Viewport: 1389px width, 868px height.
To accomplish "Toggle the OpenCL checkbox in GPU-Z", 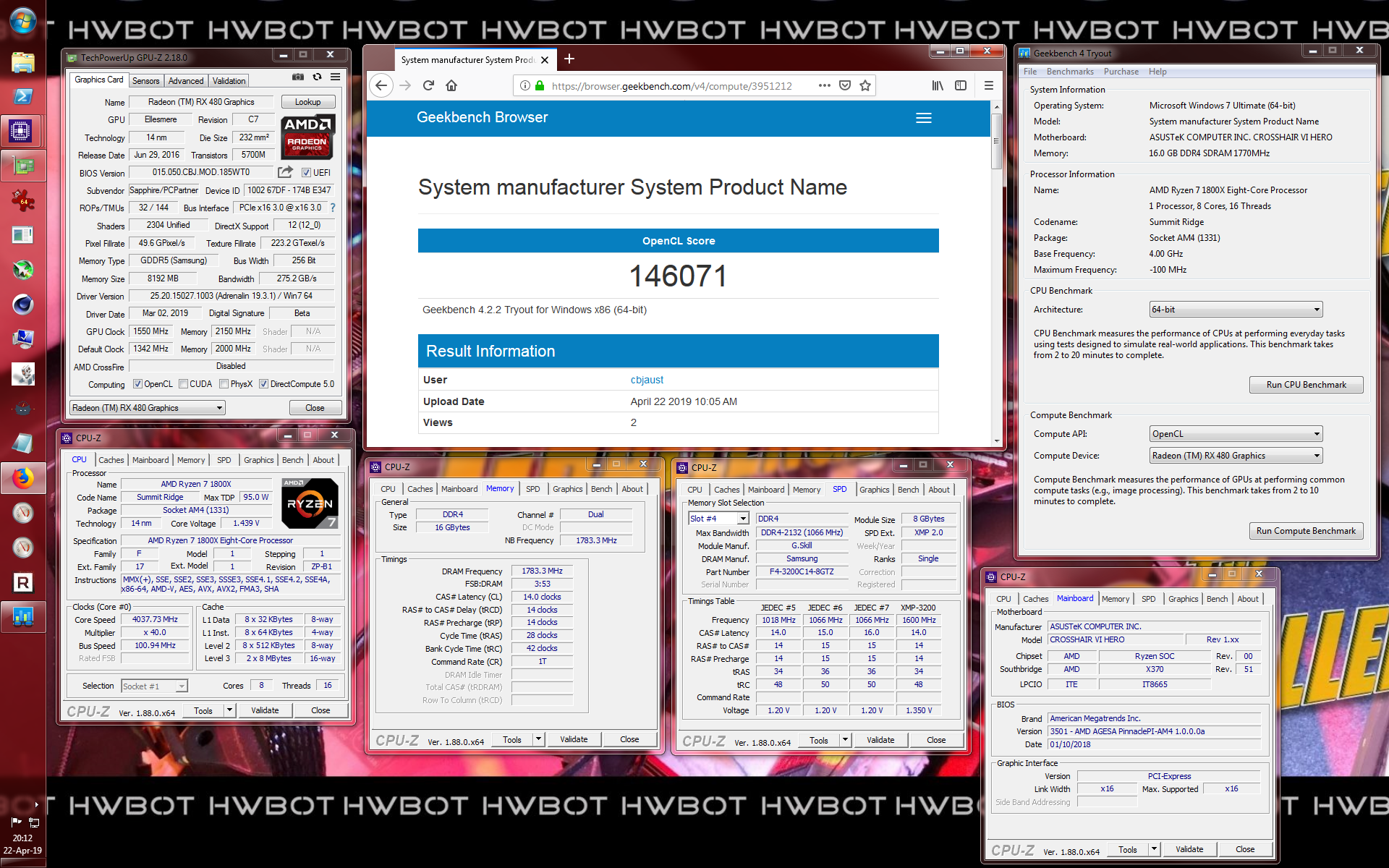I will 137,384.
